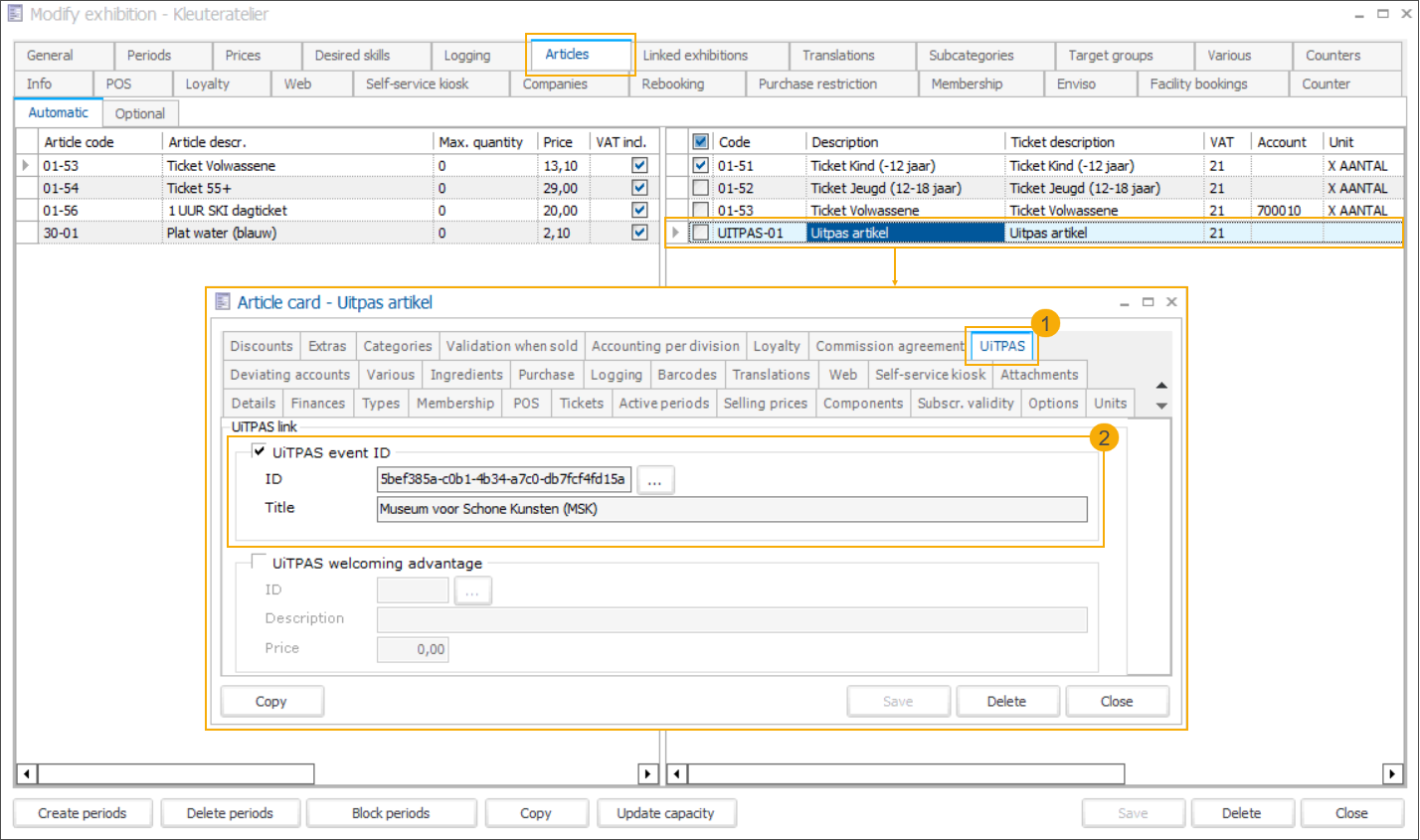Uncheck VAT incl. for Ticket Volwassene
1420x840 pixels.
click(x=639, y=166)
